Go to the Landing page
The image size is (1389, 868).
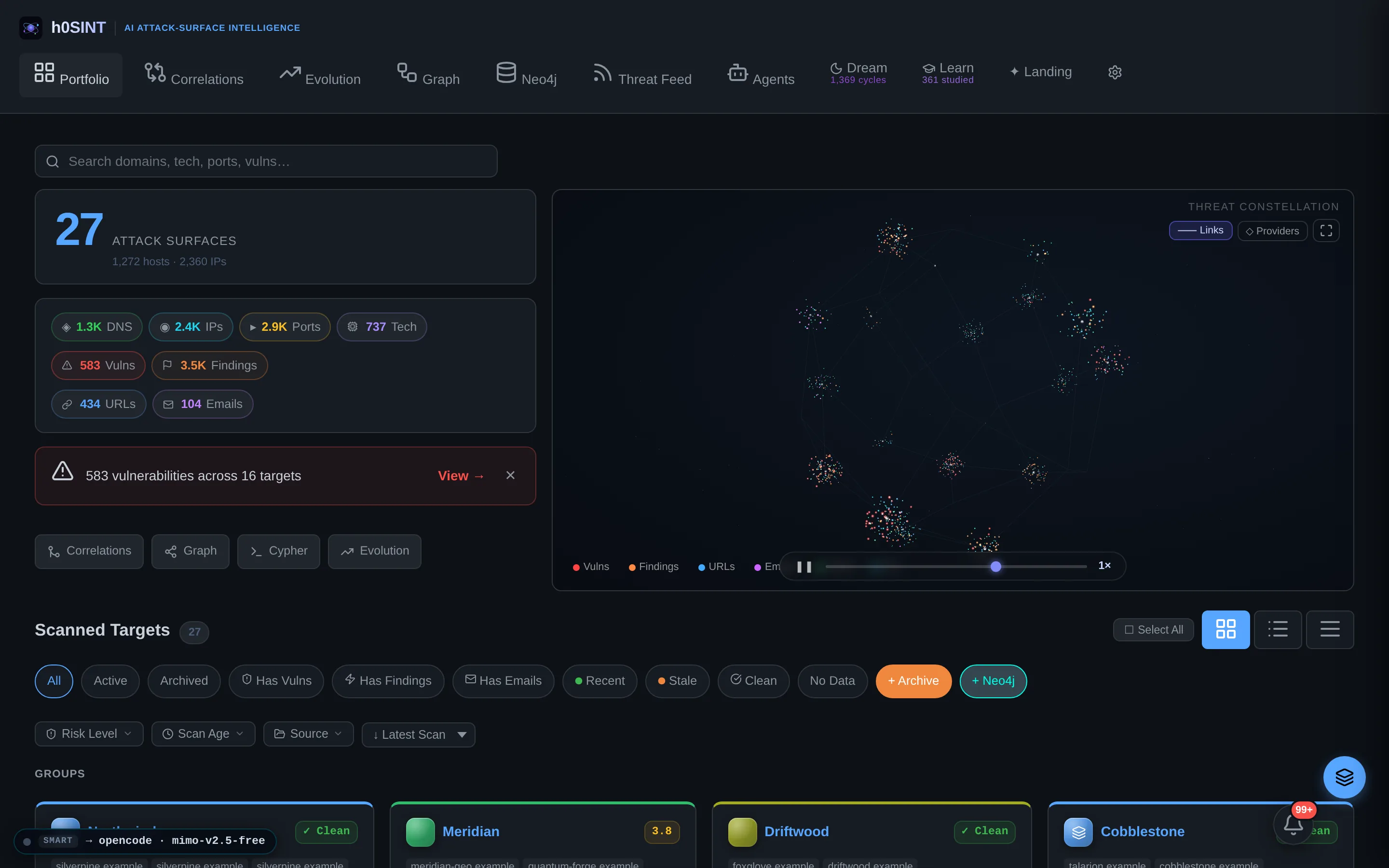click(1041, 72)
